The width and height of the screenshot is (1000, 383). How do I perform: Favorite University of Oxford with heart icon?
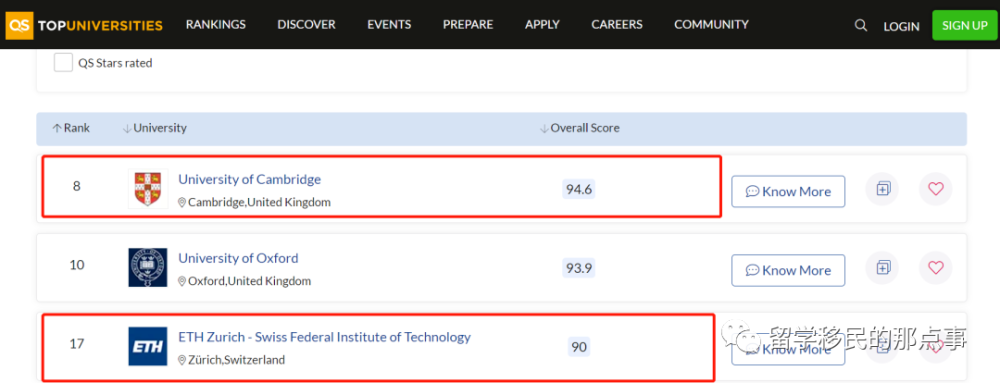pyautogui.click(x=936, y=268)
